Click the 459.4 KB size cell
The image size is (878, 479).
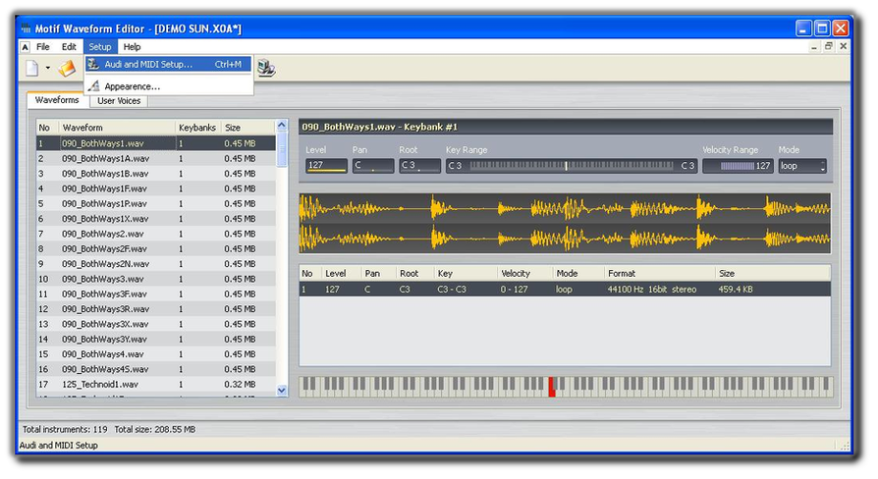point(735,290)
